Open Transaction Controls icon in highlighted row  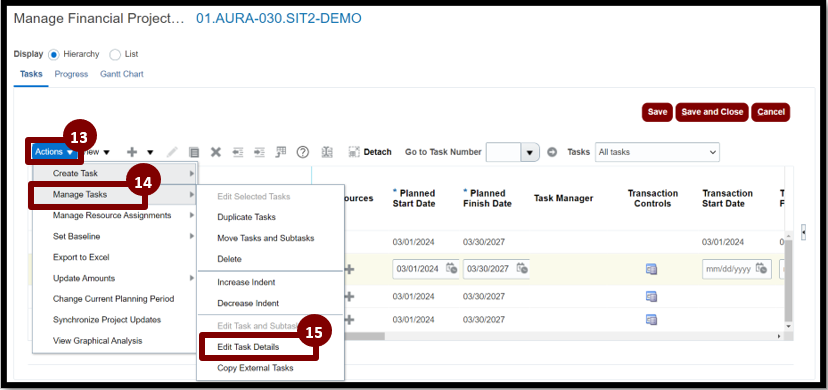click(652, 269)
